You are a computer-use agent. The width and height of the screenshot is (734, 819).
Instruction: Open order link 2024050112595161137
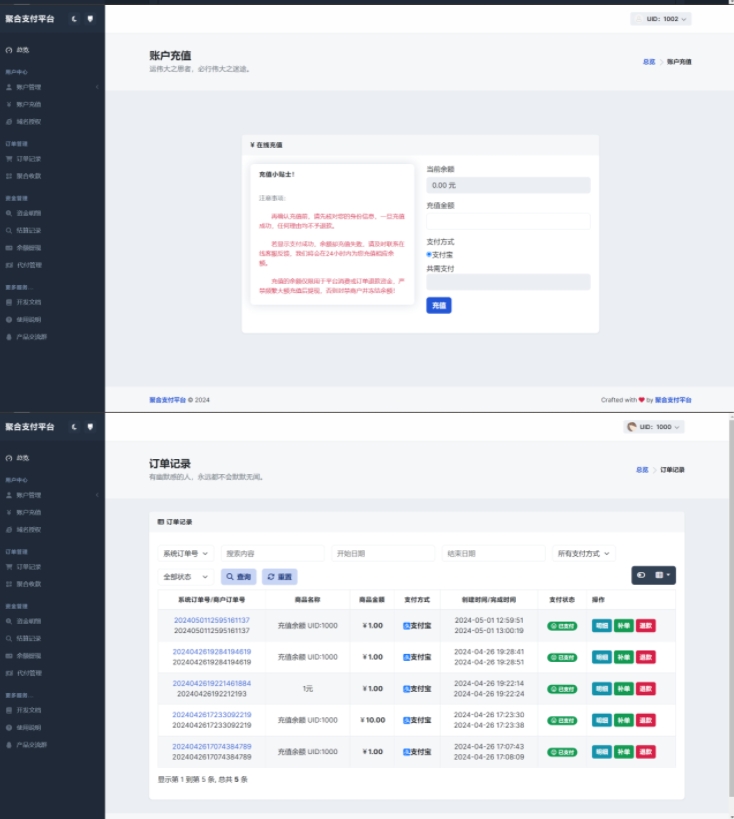[x=212, y=620]
